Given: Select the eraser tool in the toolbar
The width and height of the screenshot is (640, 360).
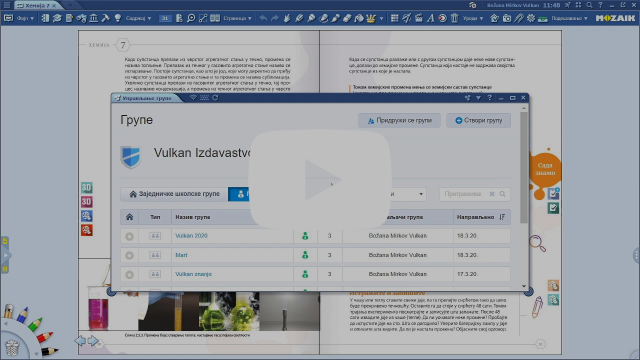Looking at the screenshot, I should 347,18.
